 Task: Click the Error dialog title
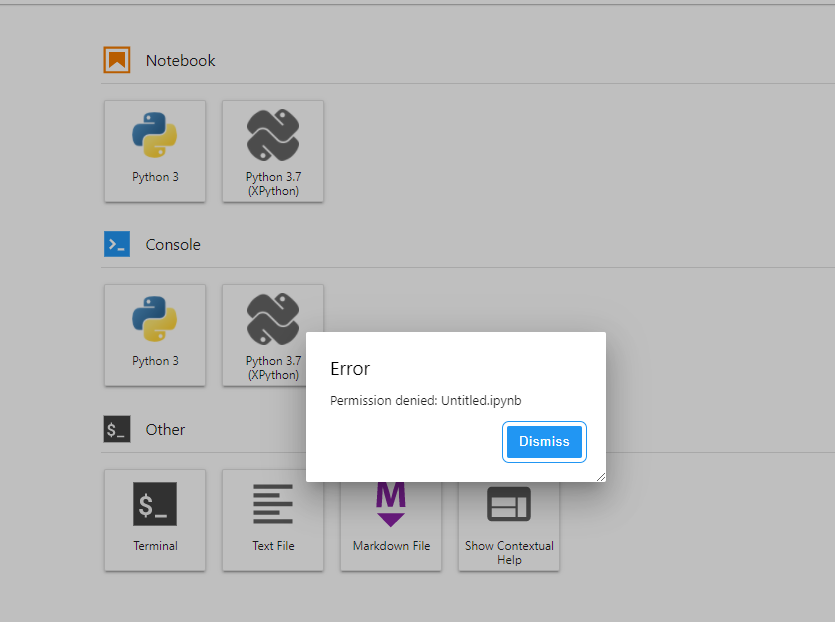(x=350, y=369)
